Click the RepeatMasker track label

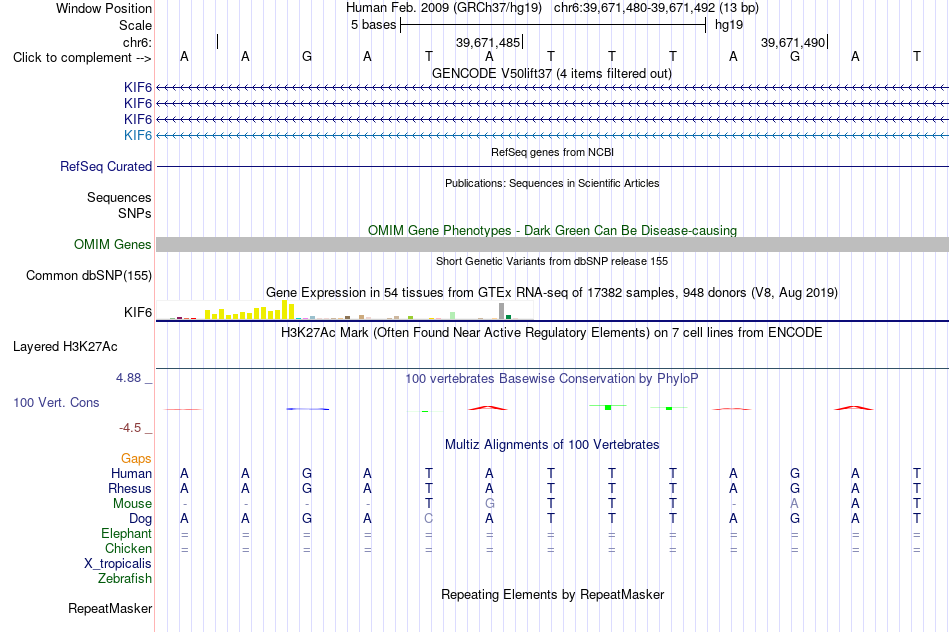(110, 608)
